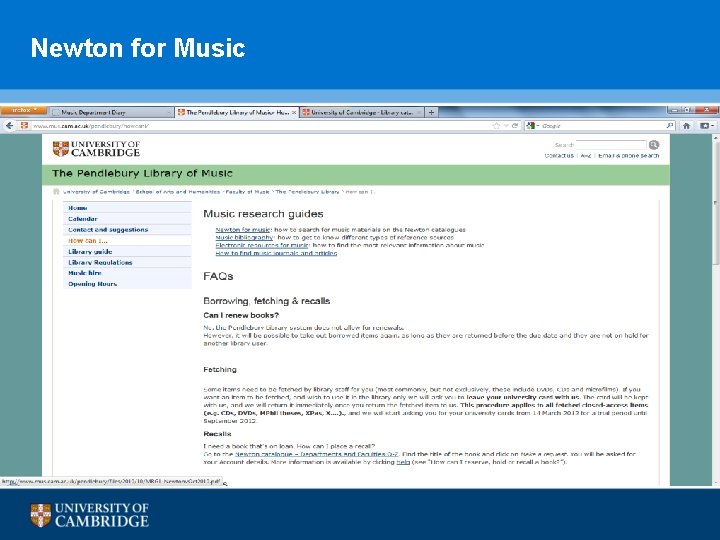This screenshot has width=720, height=540.
Task: Close the University of Cambridge Library tab
Action: 418,112
